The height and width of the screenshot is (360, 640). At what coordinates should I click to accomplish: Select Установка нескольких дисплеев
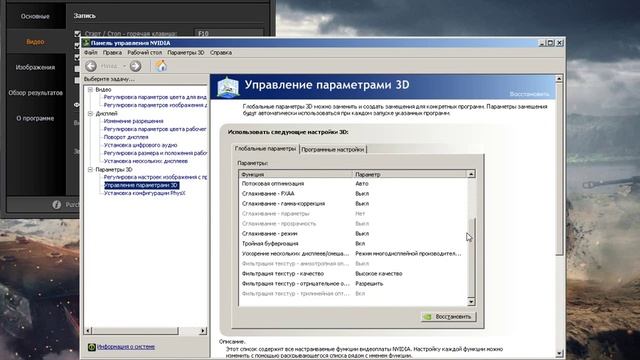tap(146, 161)
